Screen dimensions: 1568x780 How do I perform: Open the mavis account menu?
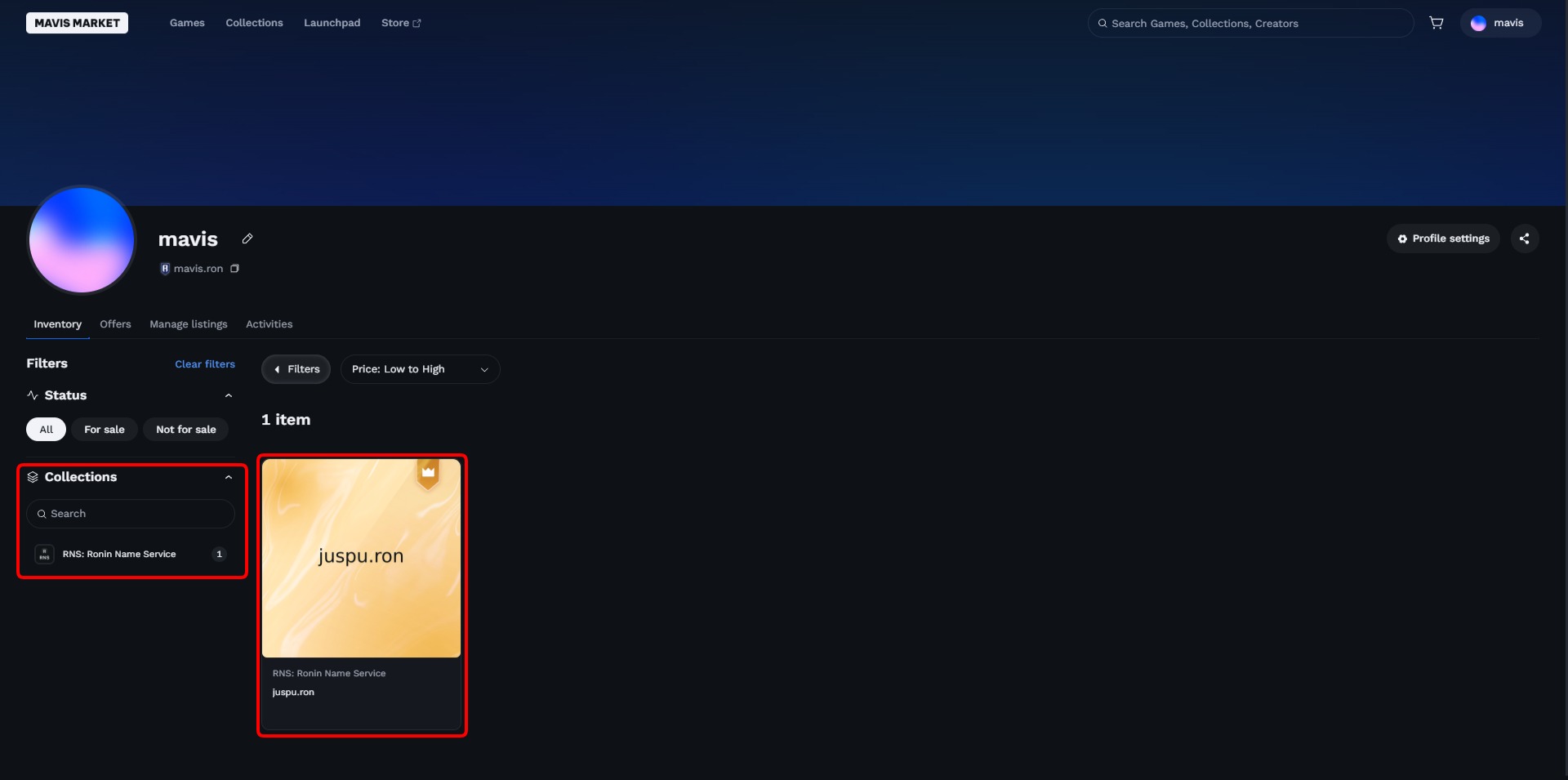click(1499, 23)
